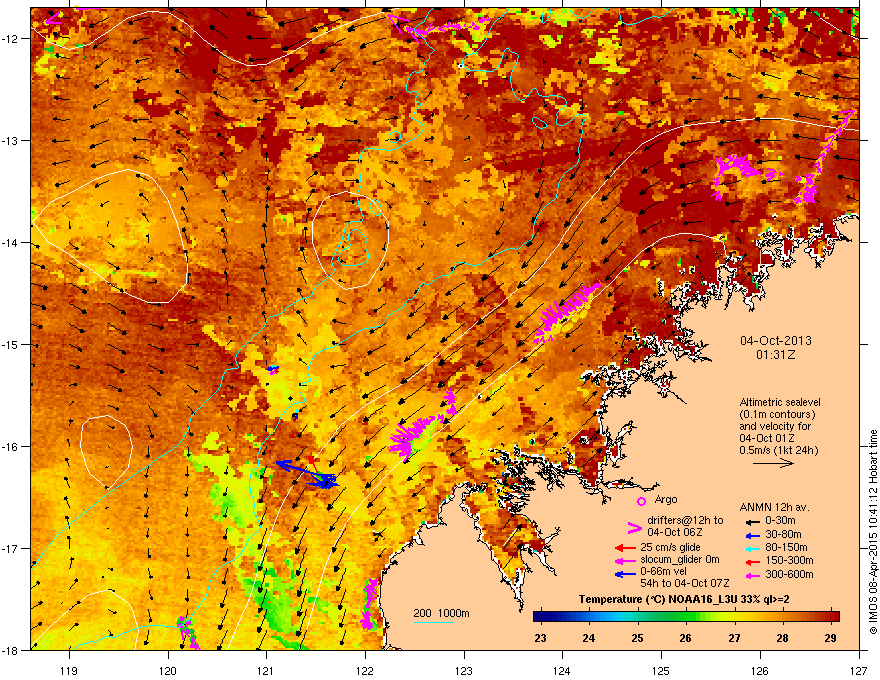Click the 'slocum_glider 0m' legend label
The image size is (880, 680).
(x=680, y=559)
